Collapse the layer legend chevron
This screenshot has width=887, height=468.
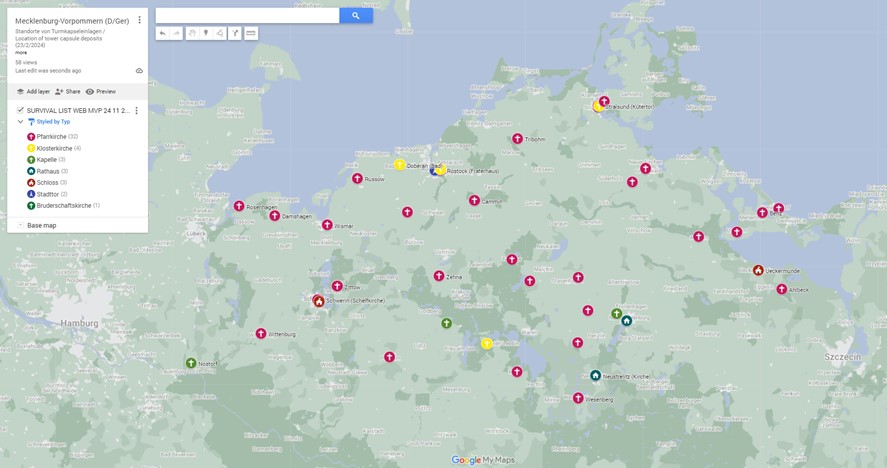pos(20,121)
